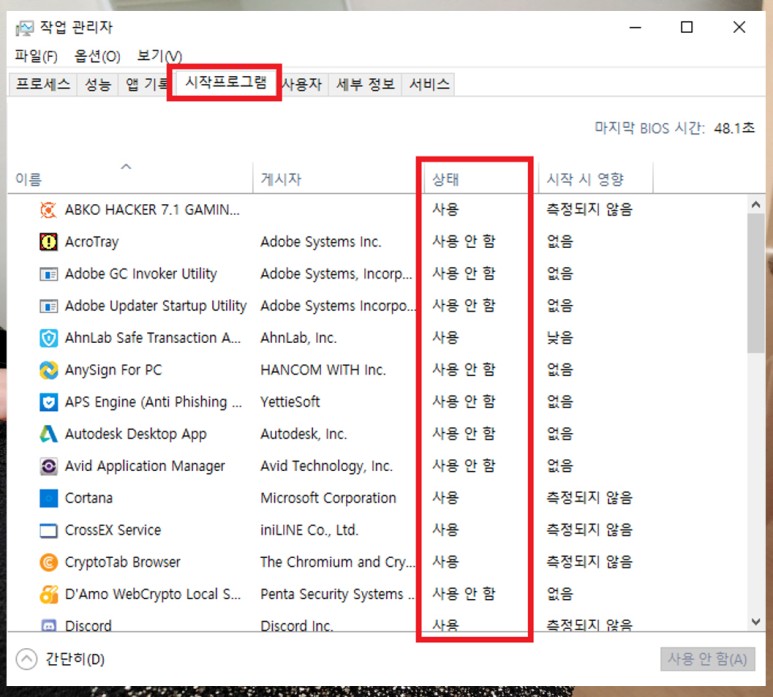Select the ABKO HACKER 7.1 GAMIN icon
This screenshot has height=697, width=773.
pyautogui.click(x=48, y=210)
